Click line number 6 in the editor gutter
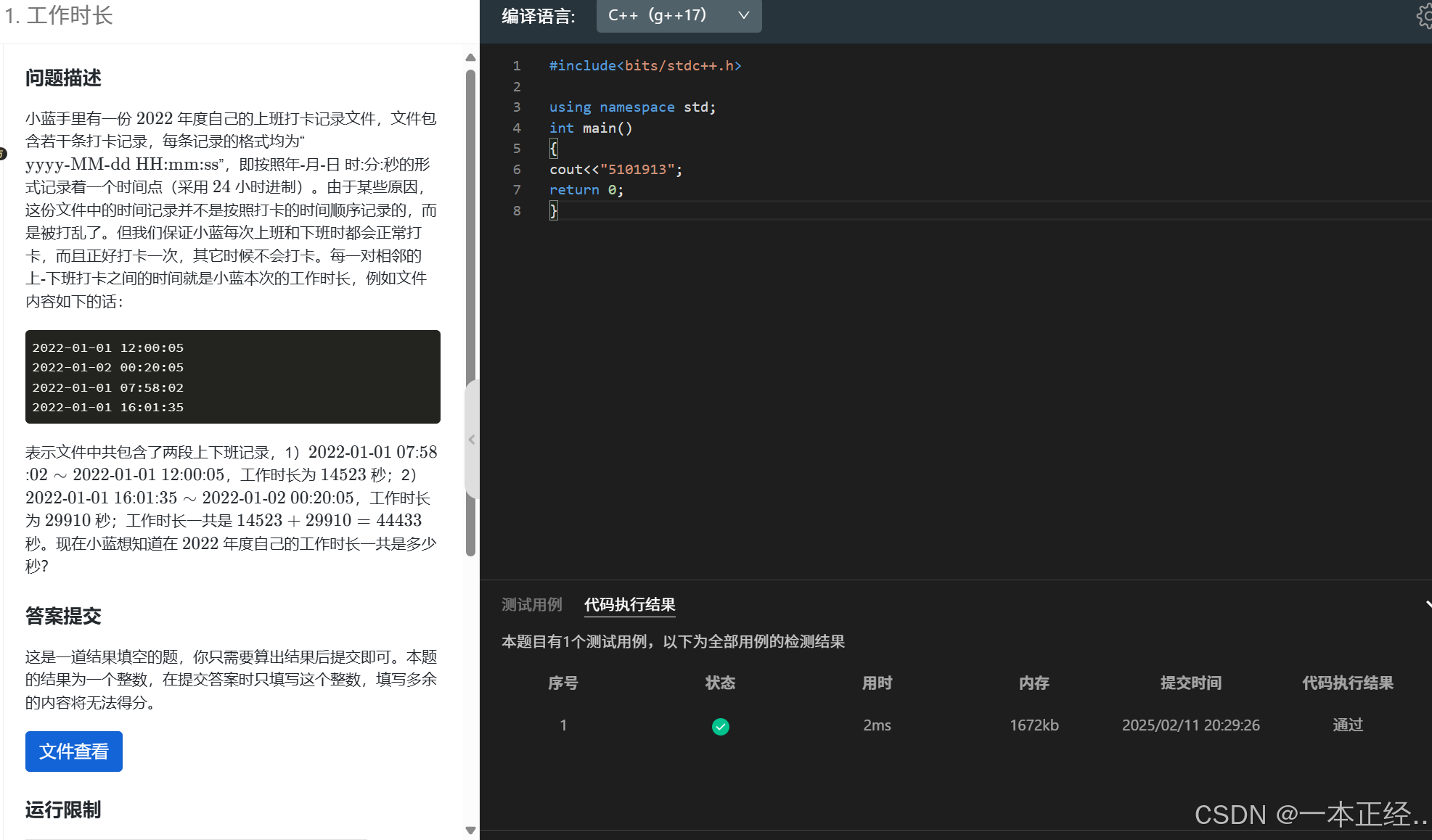Image resolution: width=1432 pixels, height=840 pixels. 517,169
